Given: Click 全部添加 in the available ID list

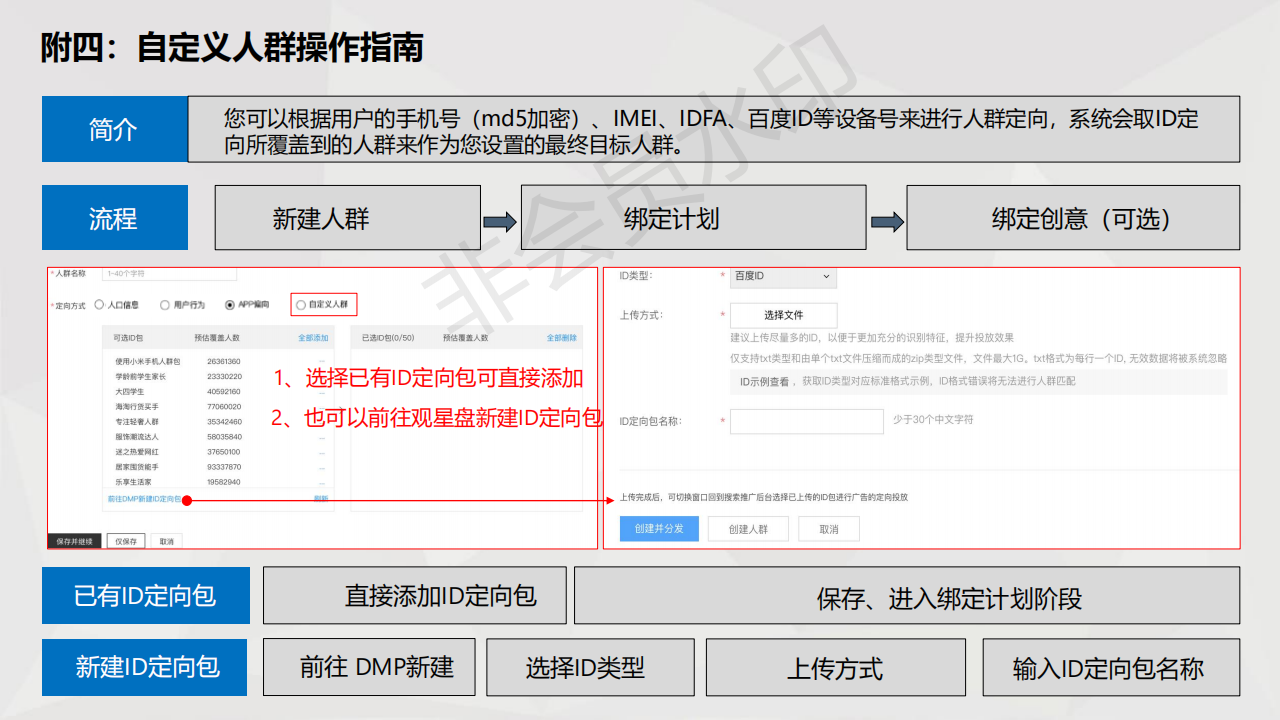Looking at the screenshot, I should click(x=313, y=338).
